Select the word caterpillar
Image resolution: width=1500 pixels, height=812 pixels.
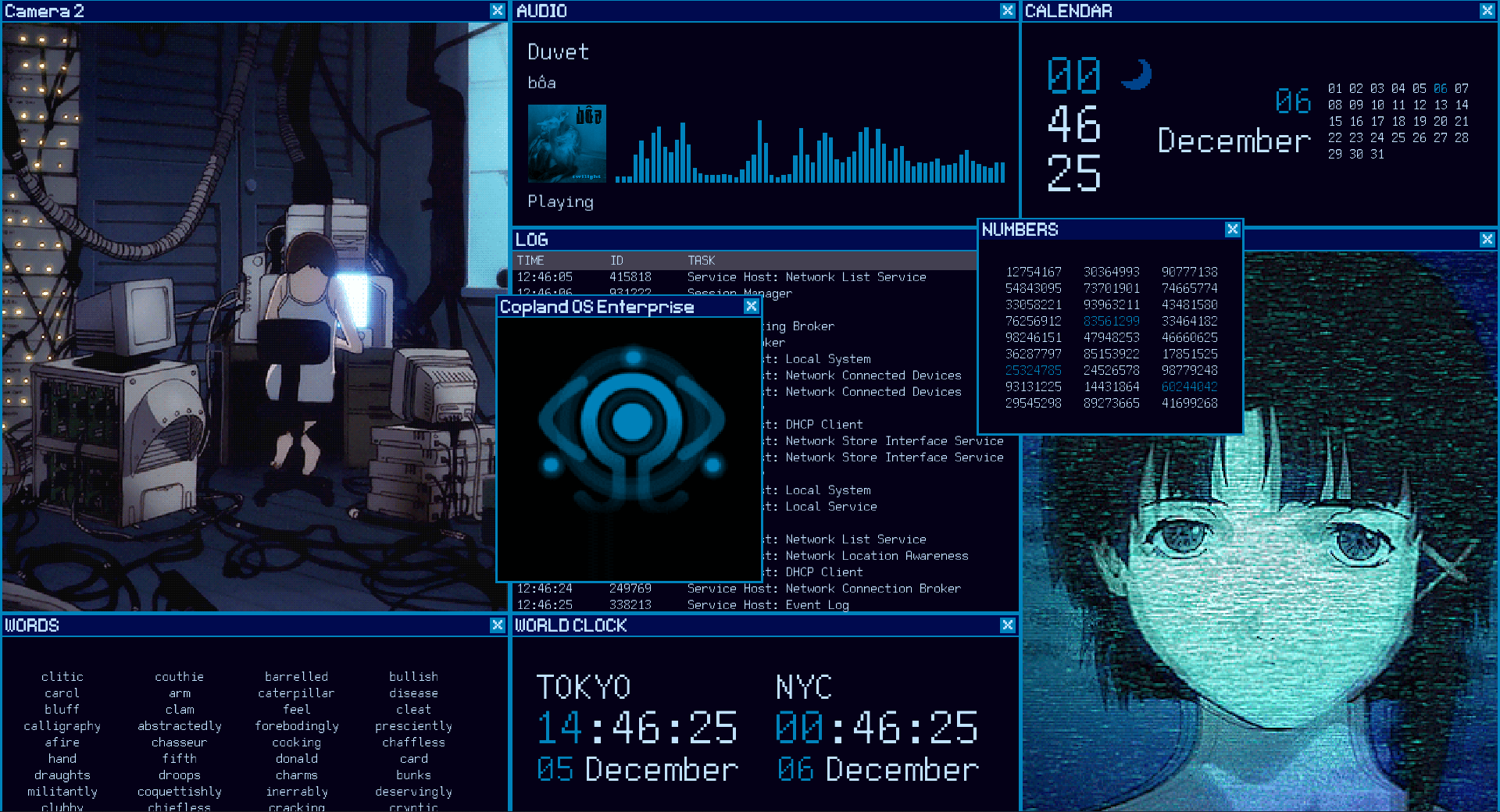tap(296, 693)
